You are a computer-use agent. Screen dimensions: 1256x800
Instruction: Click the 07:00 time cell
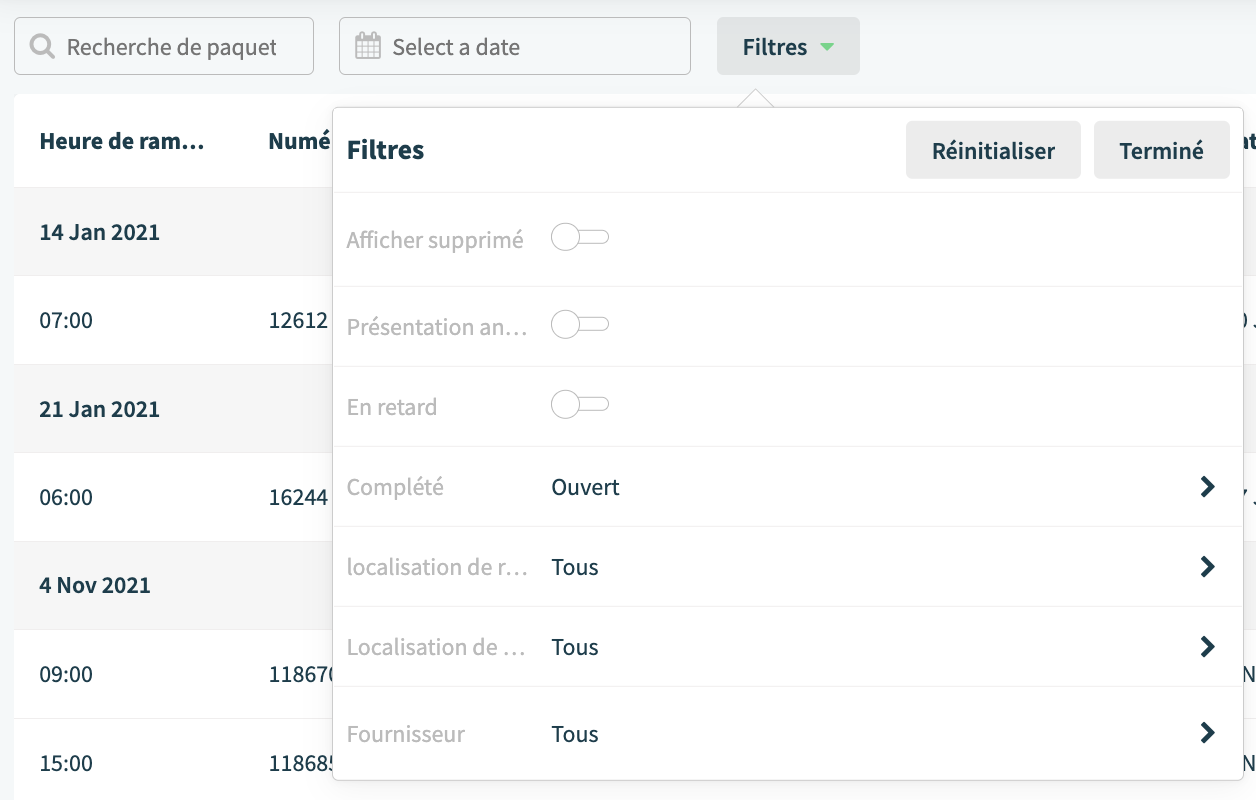coord(66,320)
